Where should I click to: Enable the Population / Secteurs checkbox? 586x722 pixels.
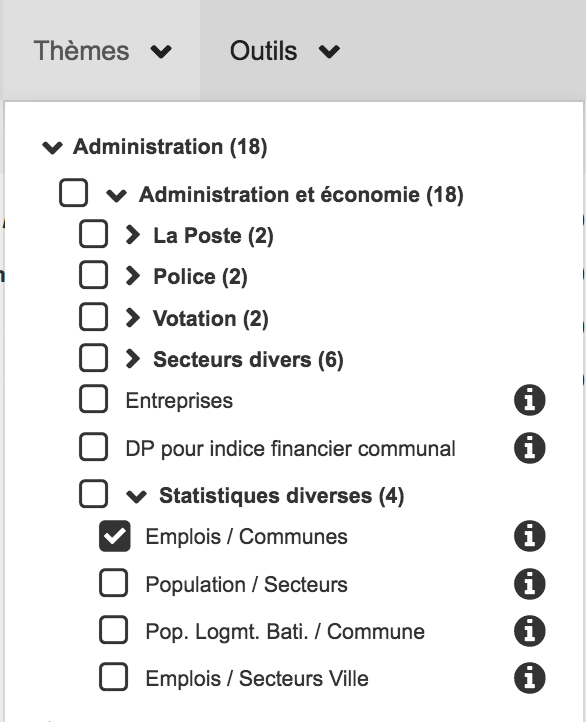[113, 583]
